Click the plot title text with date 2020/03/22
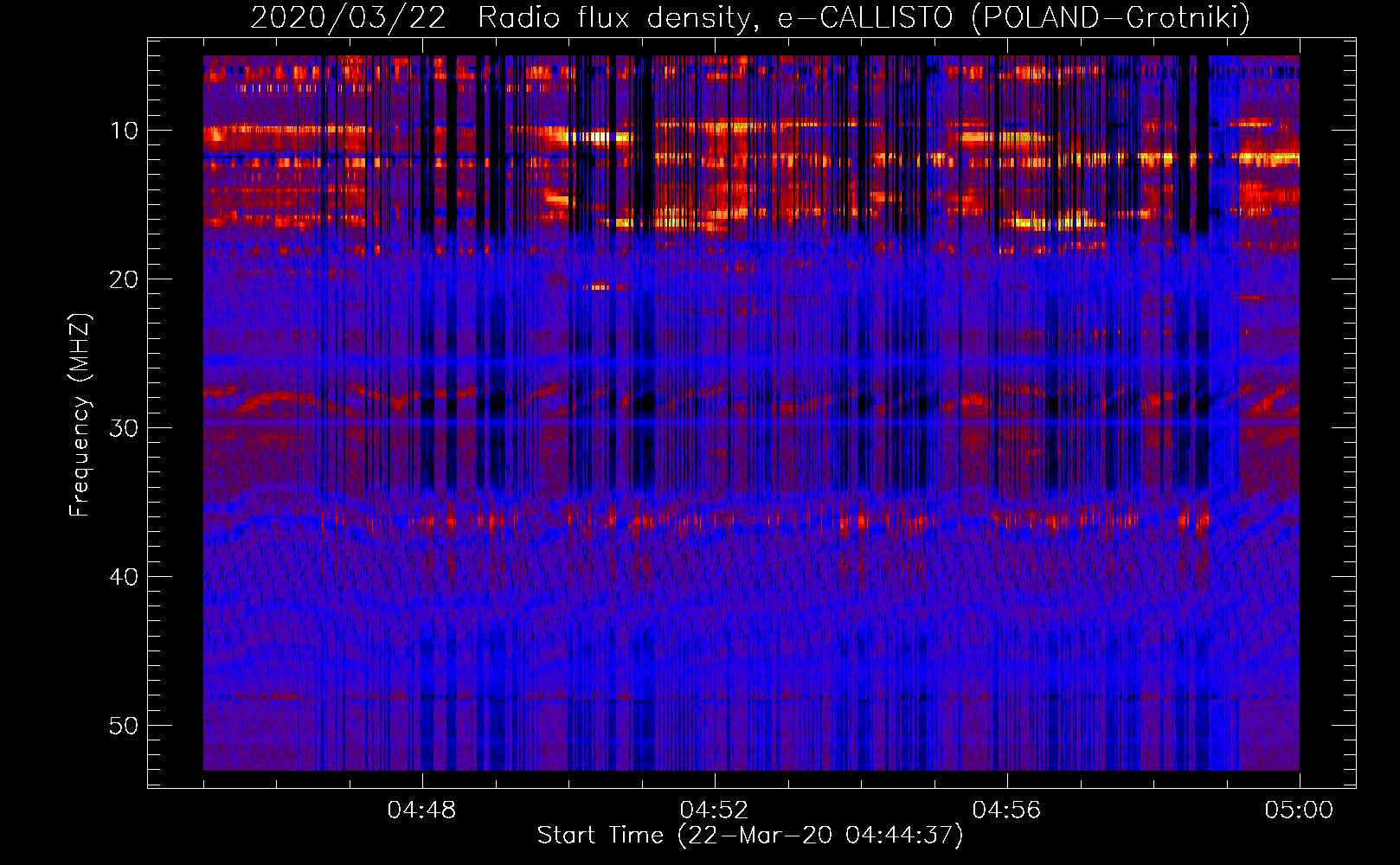The width and height of the screenshot is (1400, 865). pos(750,17)
